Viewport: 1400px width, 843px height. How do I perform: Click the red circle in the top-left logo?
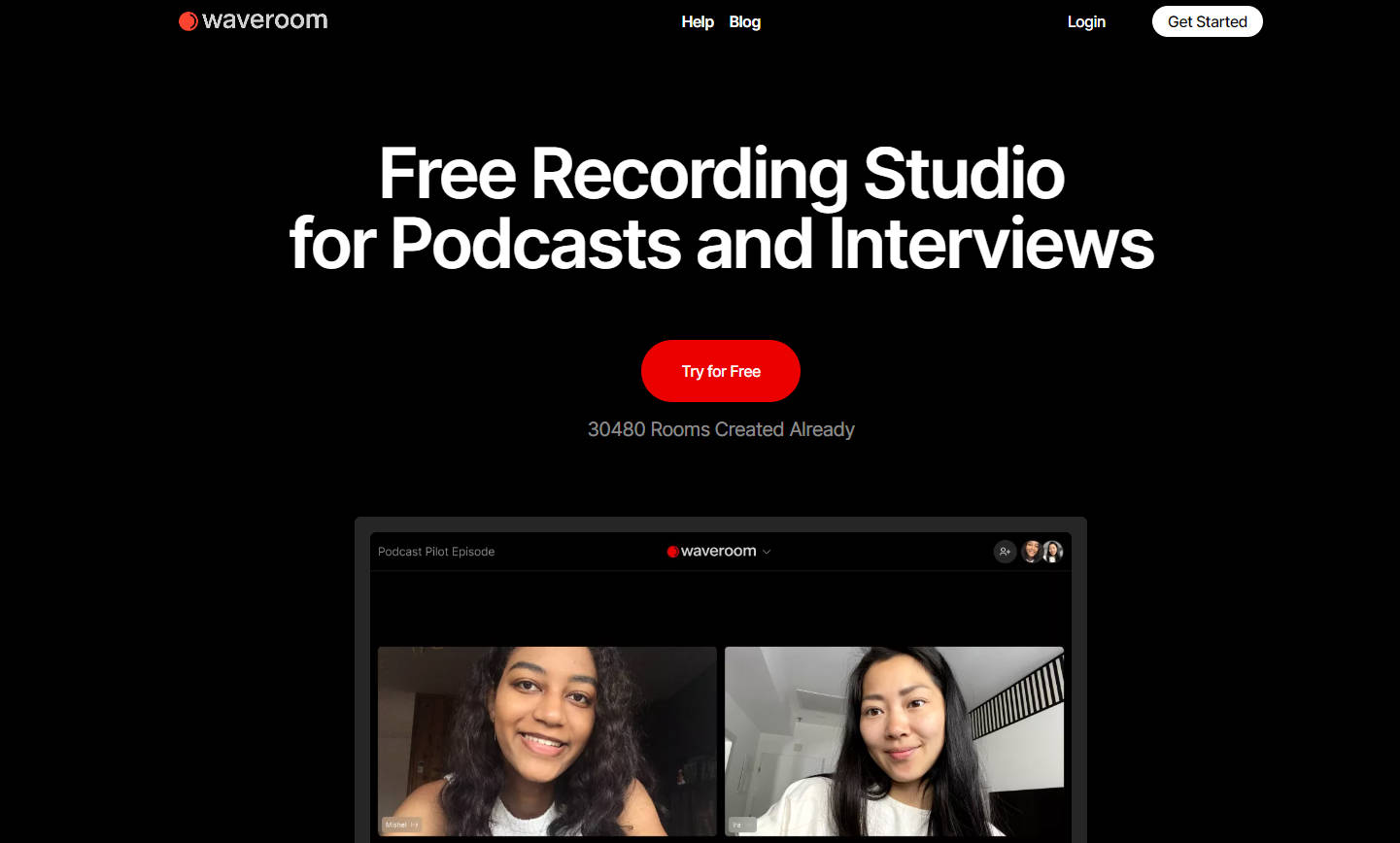188,21
